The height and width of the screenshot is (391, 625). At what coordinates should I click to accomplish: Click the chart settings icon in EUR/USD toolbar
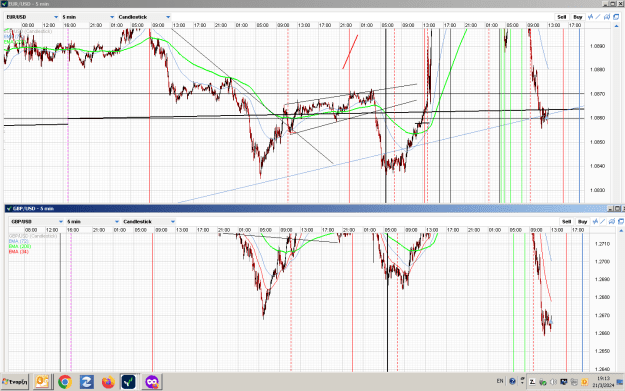click(607, 17)
